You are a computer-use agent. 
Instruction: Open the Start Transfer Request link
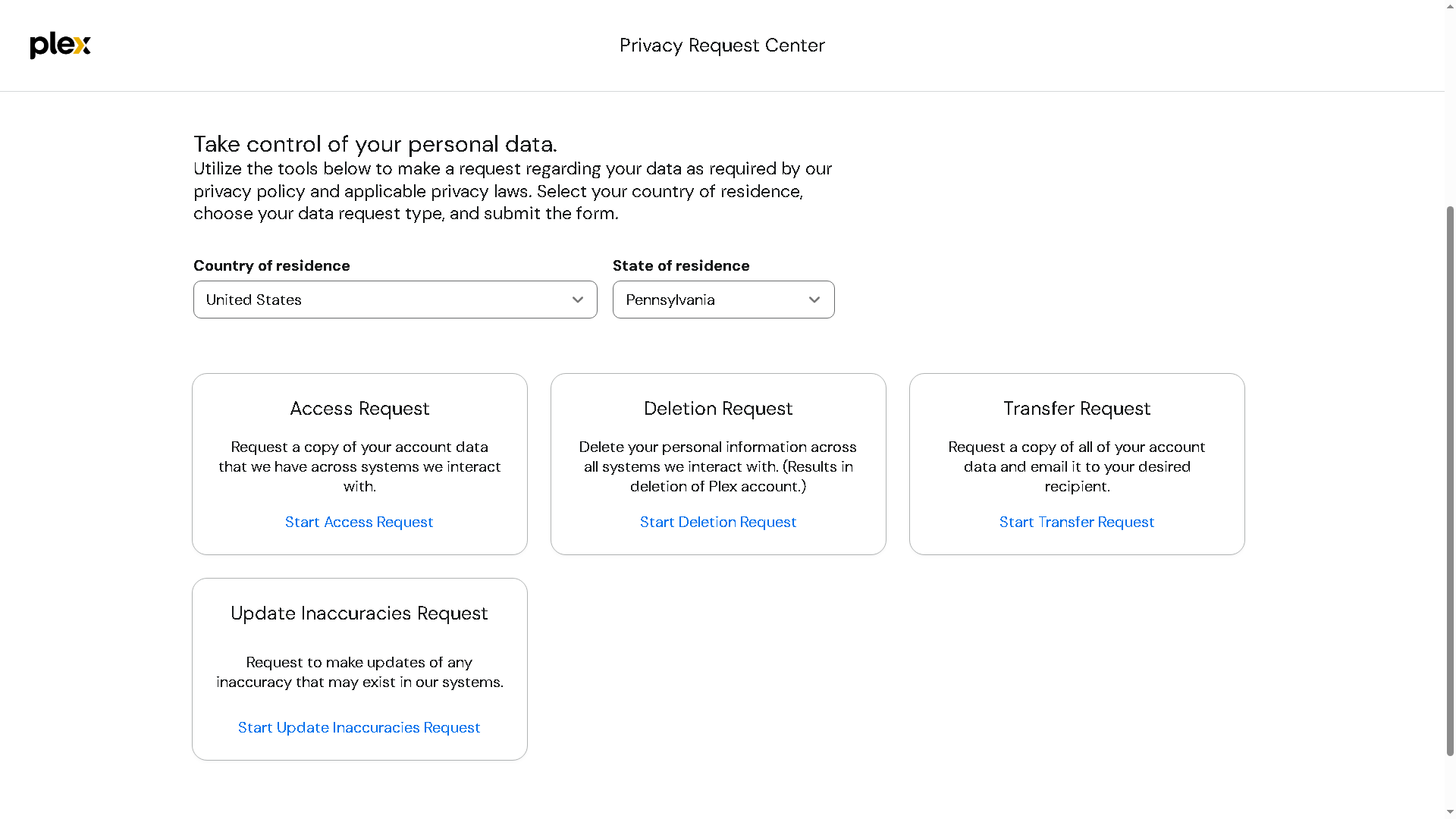pyautogui.click(x=1076, y=522)
